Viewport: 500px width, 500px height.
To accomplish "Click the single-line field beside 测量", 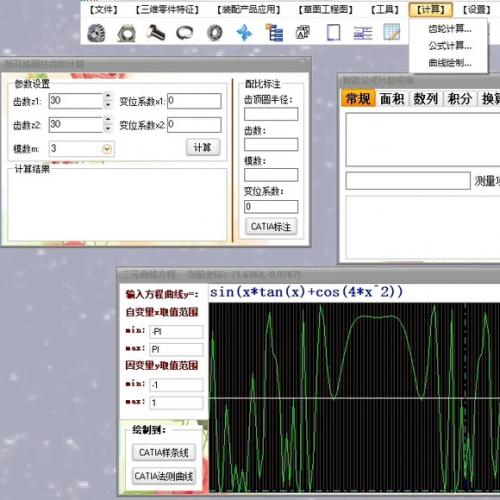I will click(x=408, y=181).
